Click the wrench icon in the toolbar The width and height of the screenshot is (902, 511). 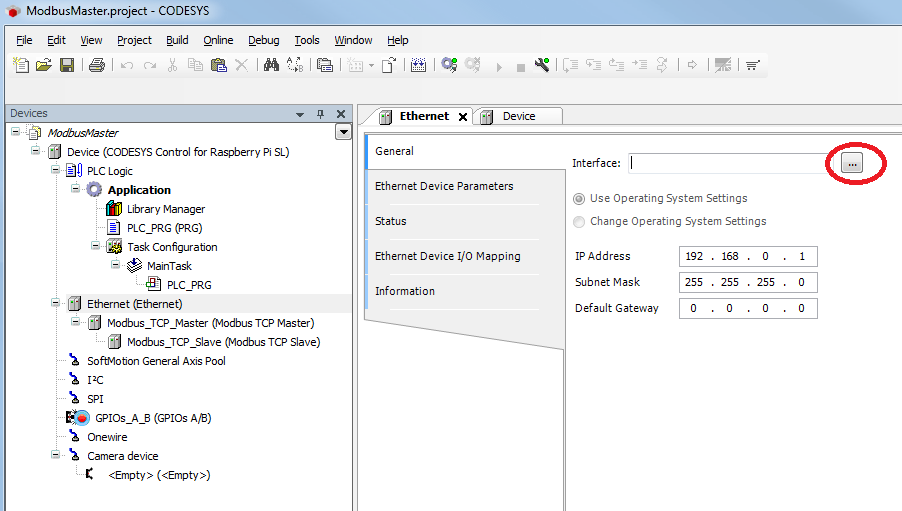[542, 66]
